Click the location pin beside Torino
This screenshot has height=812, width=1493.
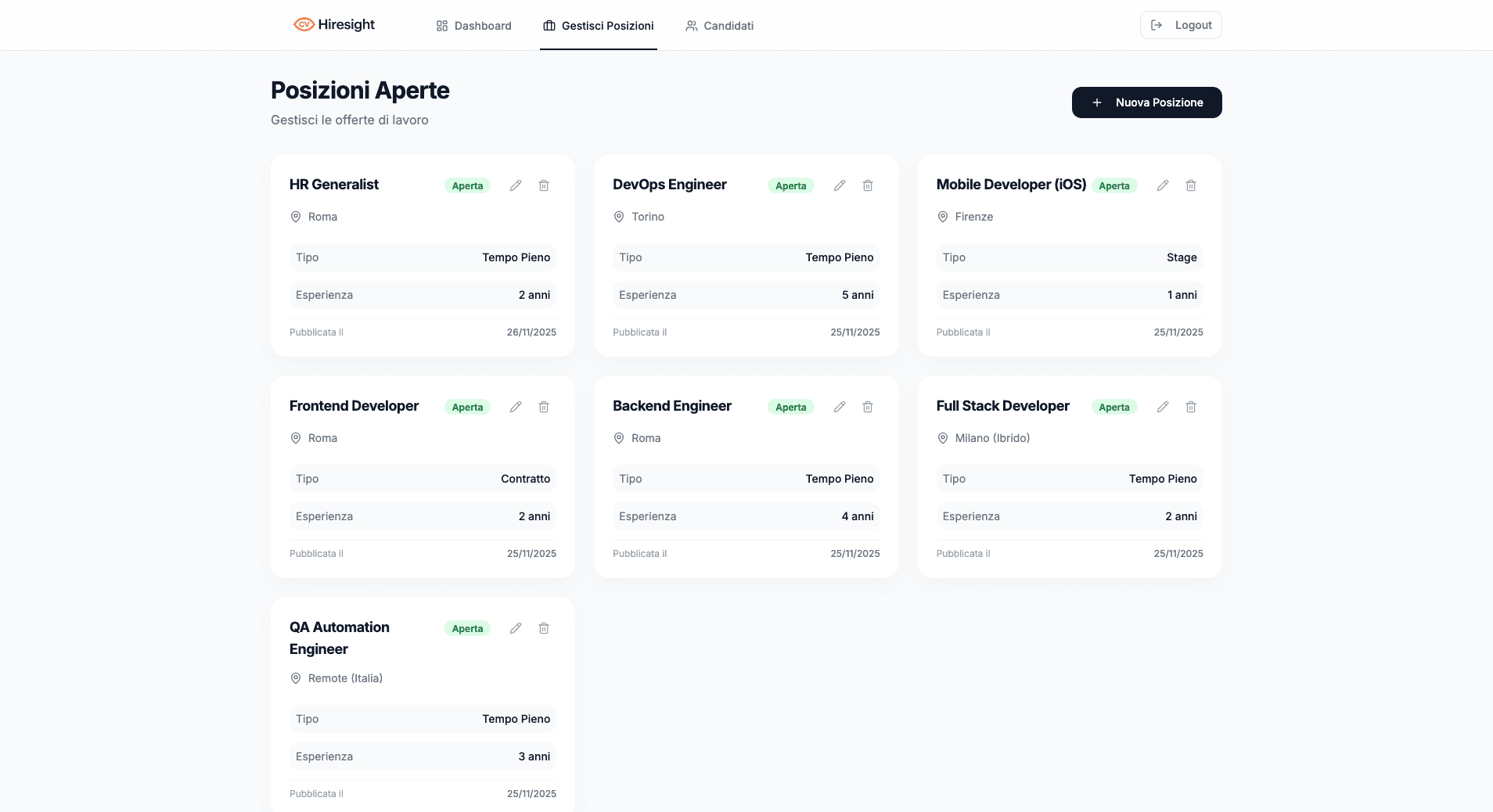(x=619, y=217)
